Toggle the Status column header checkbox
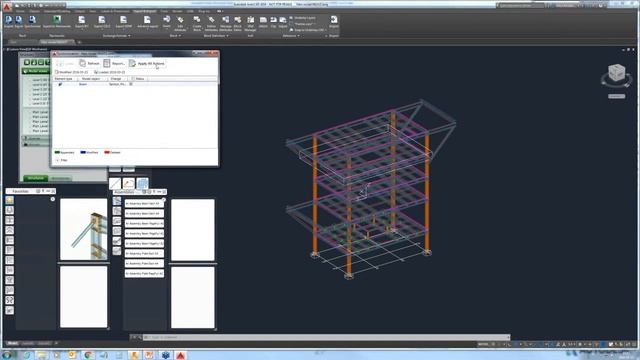The width and height of the screenshot is (640, 360). [x=133, y=79]
